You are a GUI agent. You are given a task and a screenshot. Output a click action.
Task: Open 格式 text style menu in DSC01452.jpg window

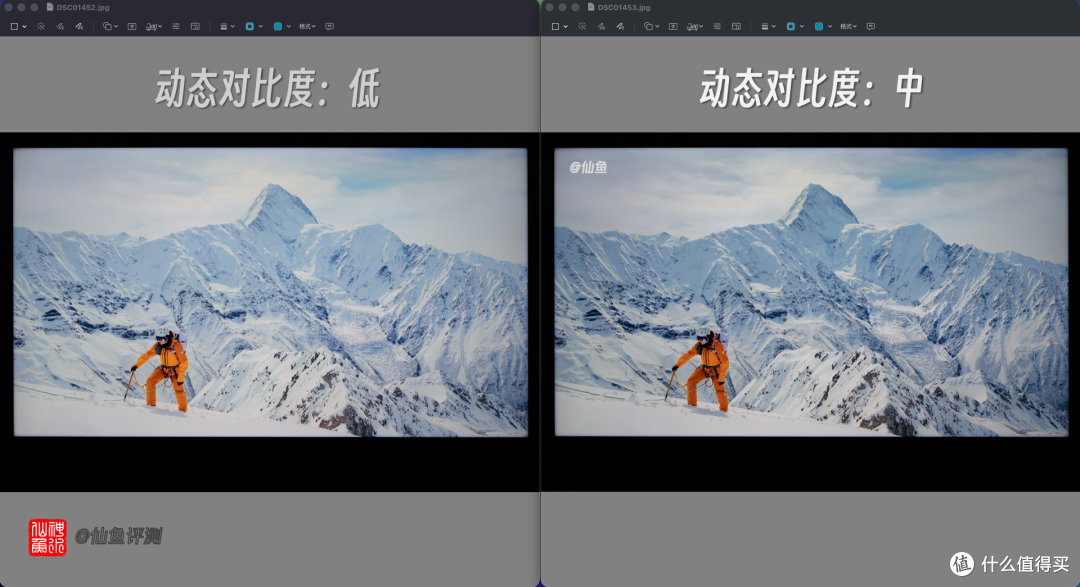307,26
